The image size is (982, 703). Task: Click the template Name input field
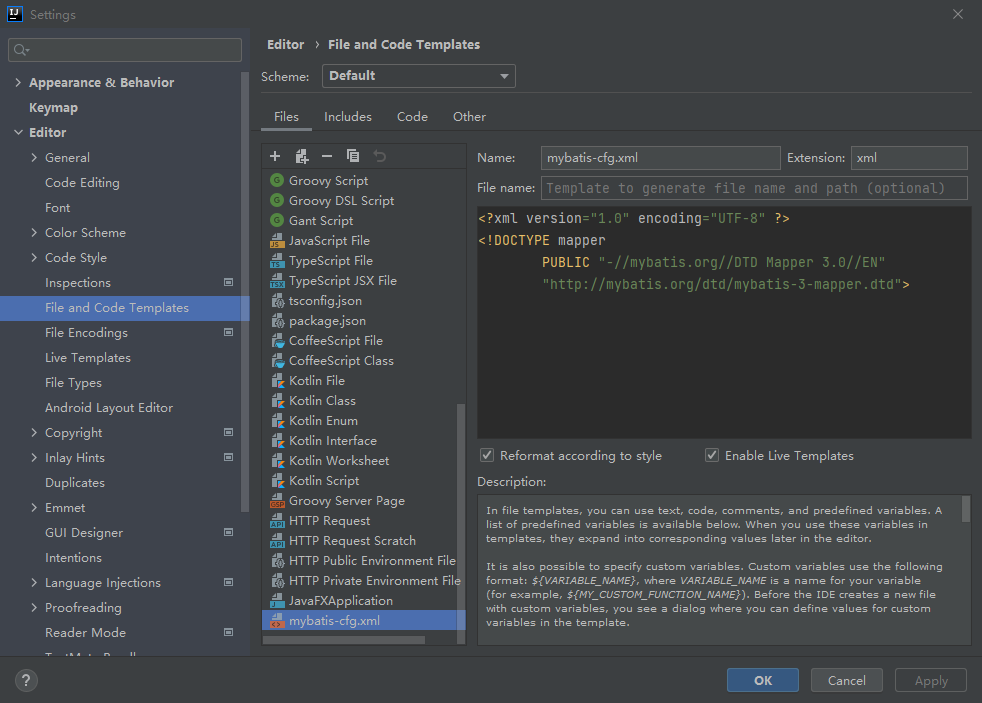coord(661,158)
